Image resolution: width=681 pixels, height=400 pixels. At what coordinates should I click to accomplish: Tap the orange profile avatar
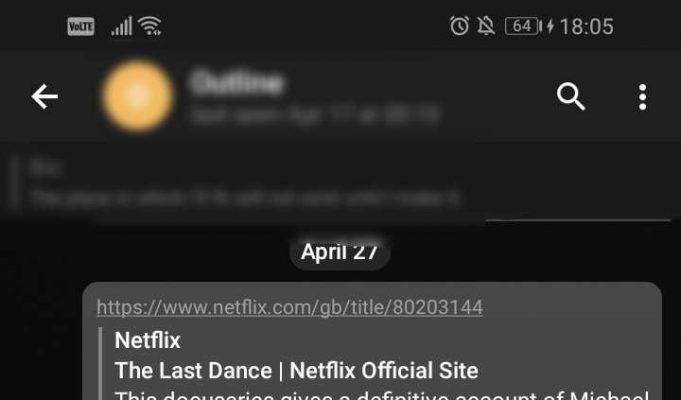click(138, 96)
